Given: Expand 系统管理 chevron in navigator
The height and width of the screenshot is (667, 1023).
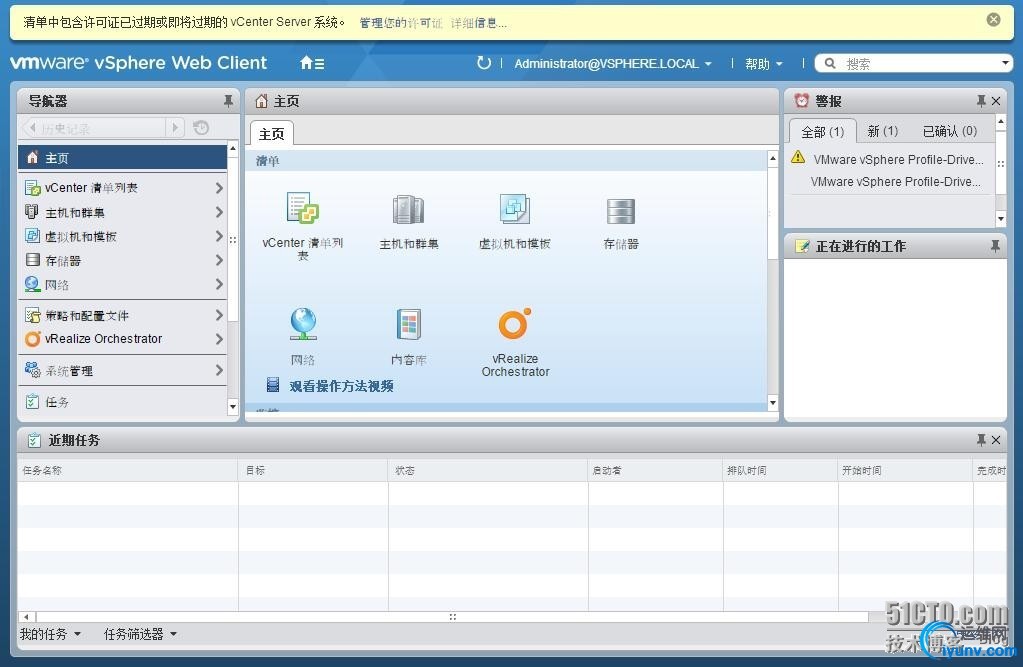Looking at the screenshot, I should (x=219, y=371).
